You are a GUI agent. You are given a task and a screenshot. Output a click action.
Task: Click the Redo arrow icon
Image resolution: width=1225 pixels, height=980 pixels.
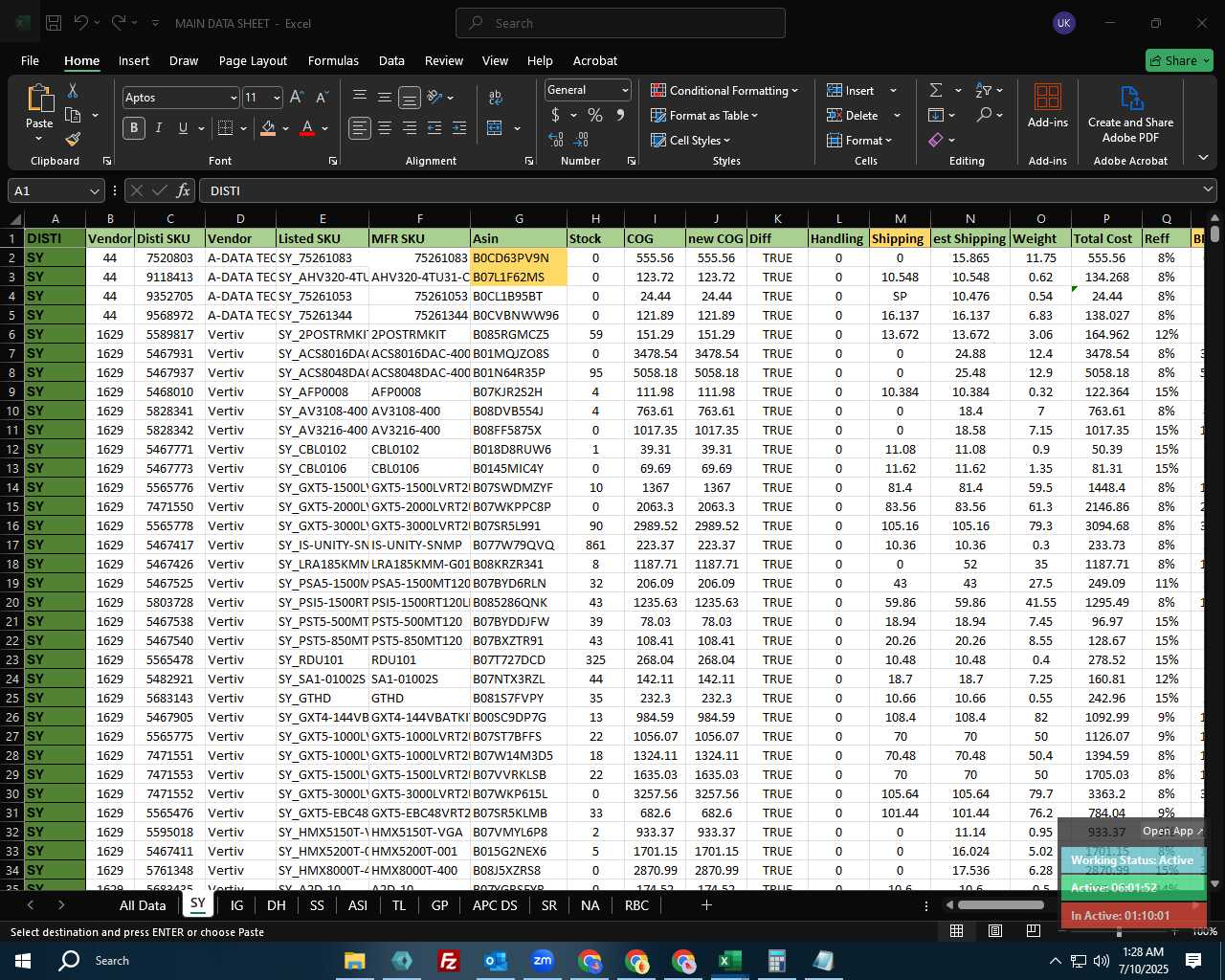[119, 23]
